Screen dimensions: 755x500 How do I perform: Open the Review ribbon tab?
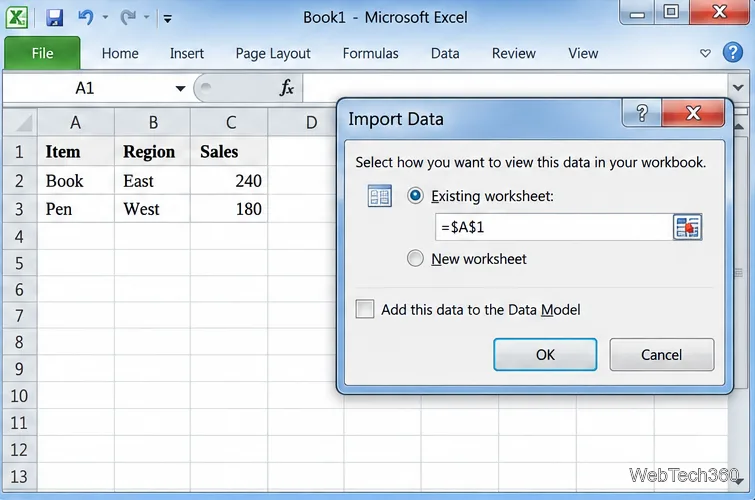(513, 53)
